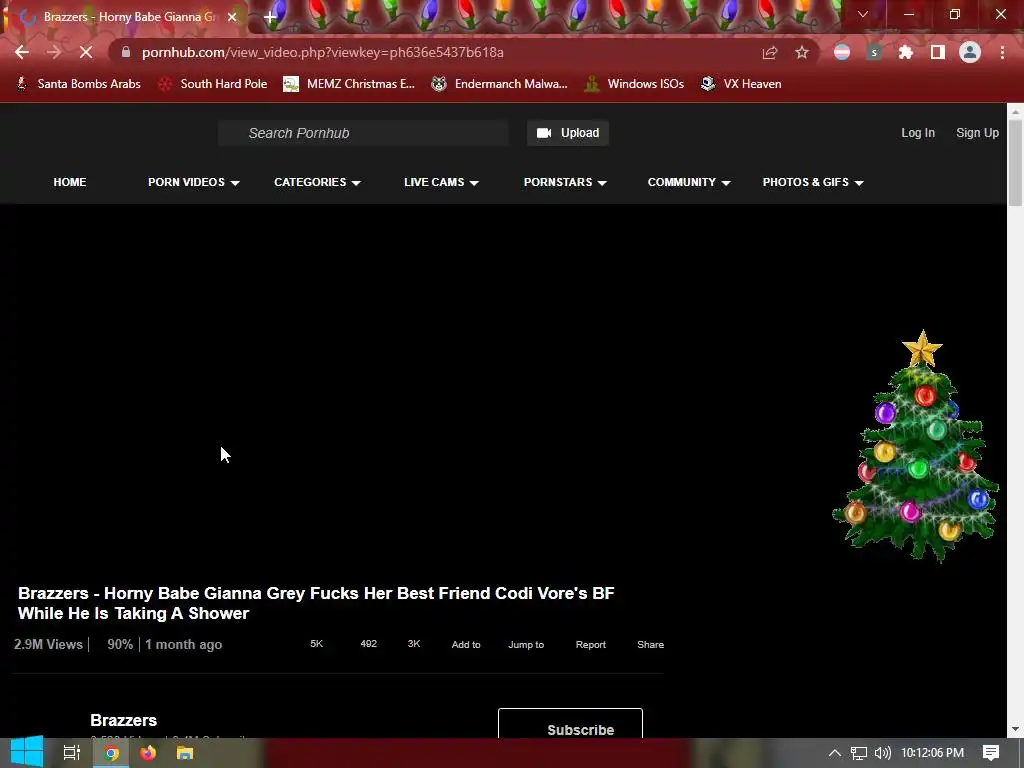The width and height of the screenshot is (1024, 768).
Task: Open the Santa Bombs Arabs bookmark
Action: [78, 84]
